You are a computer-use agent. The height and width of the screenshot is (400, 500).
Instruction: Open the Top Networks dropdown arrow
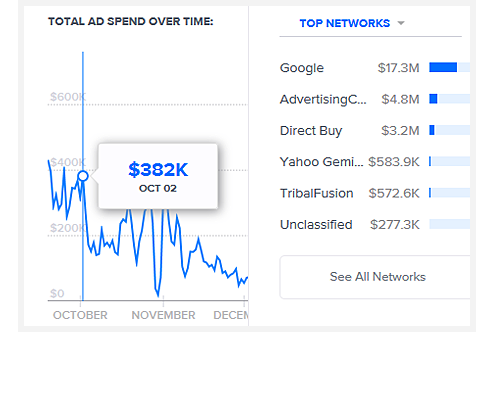(x=401, y=23)
